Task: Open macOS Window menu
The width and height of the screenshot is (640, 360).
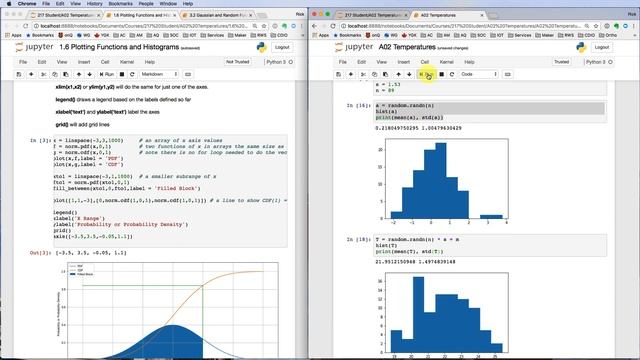Action: [x=168, y=4]
